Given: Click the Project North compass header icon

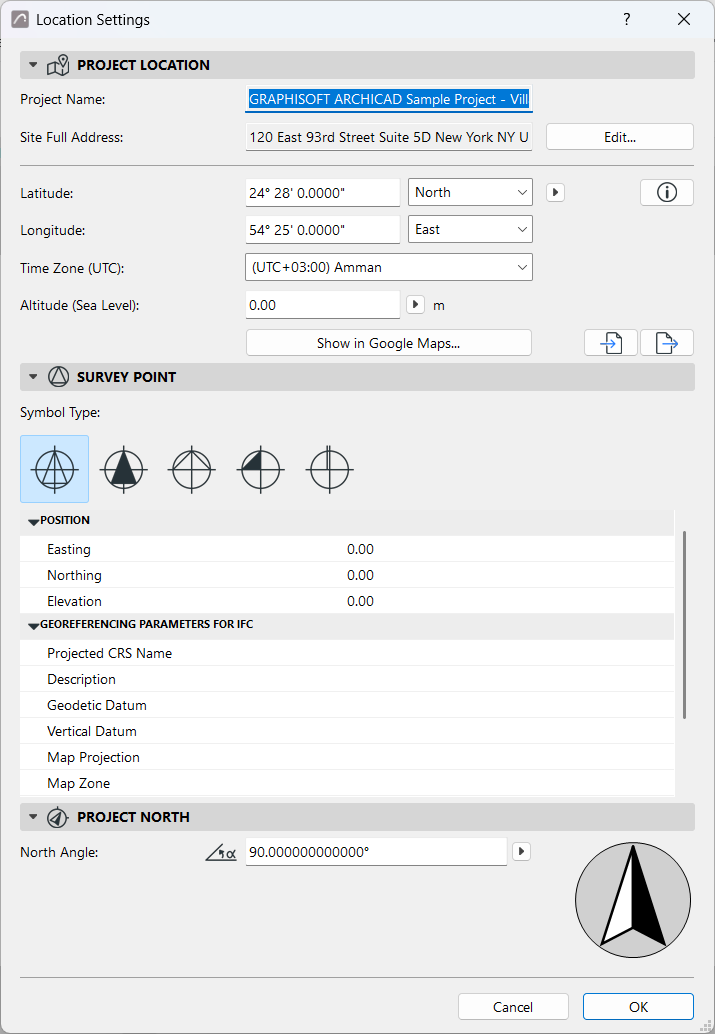Looking at the screenshot, I should [x=58, y=817].
